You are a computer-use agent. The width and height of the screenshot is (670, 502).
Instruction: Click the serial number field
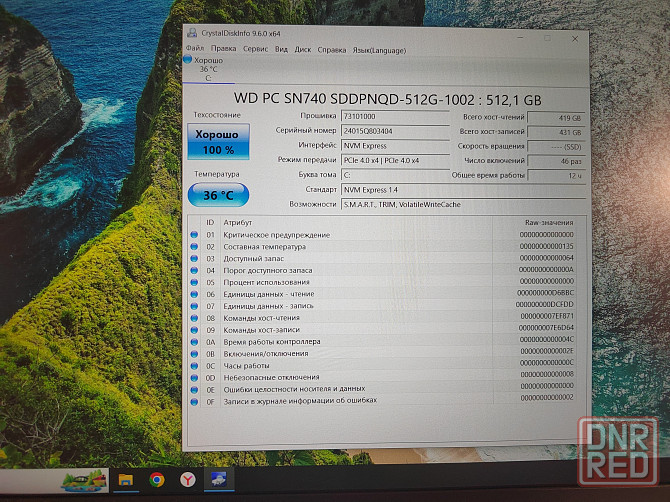(x=395, y=131)
